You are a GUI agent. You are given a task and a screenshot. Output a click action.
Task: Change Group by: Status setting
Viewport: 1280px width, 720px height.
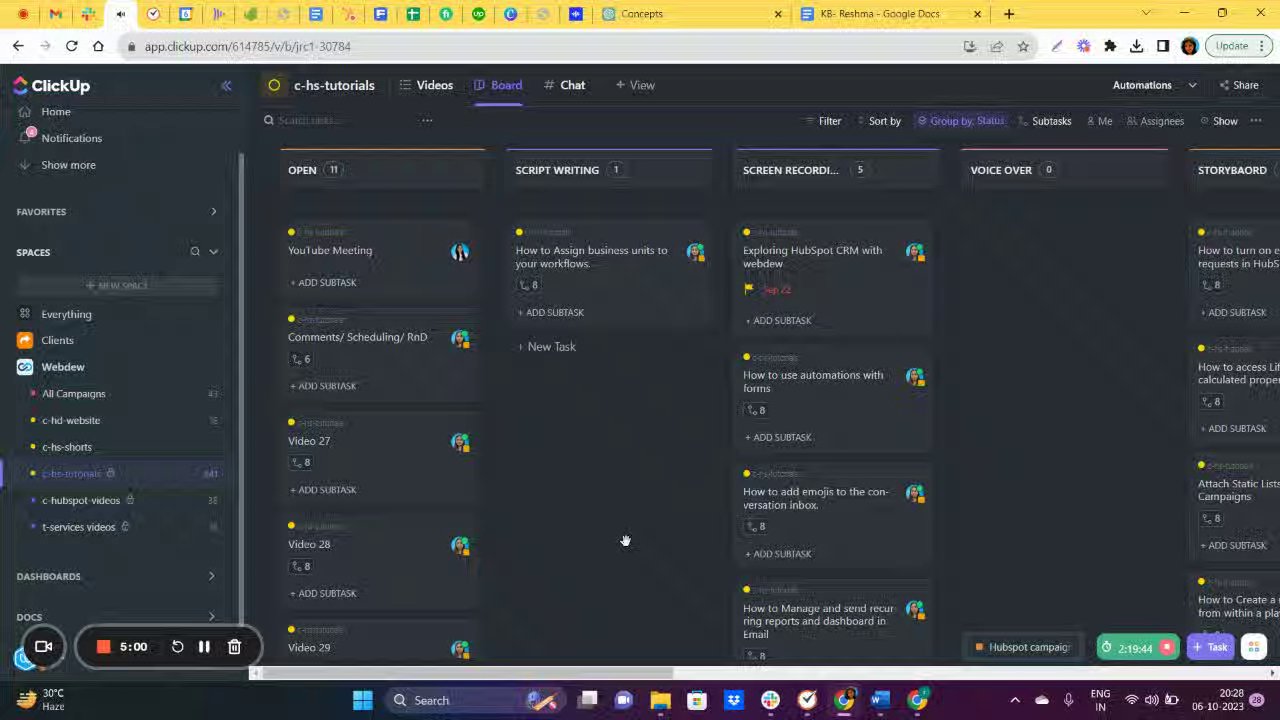click(x=960, y=121)
